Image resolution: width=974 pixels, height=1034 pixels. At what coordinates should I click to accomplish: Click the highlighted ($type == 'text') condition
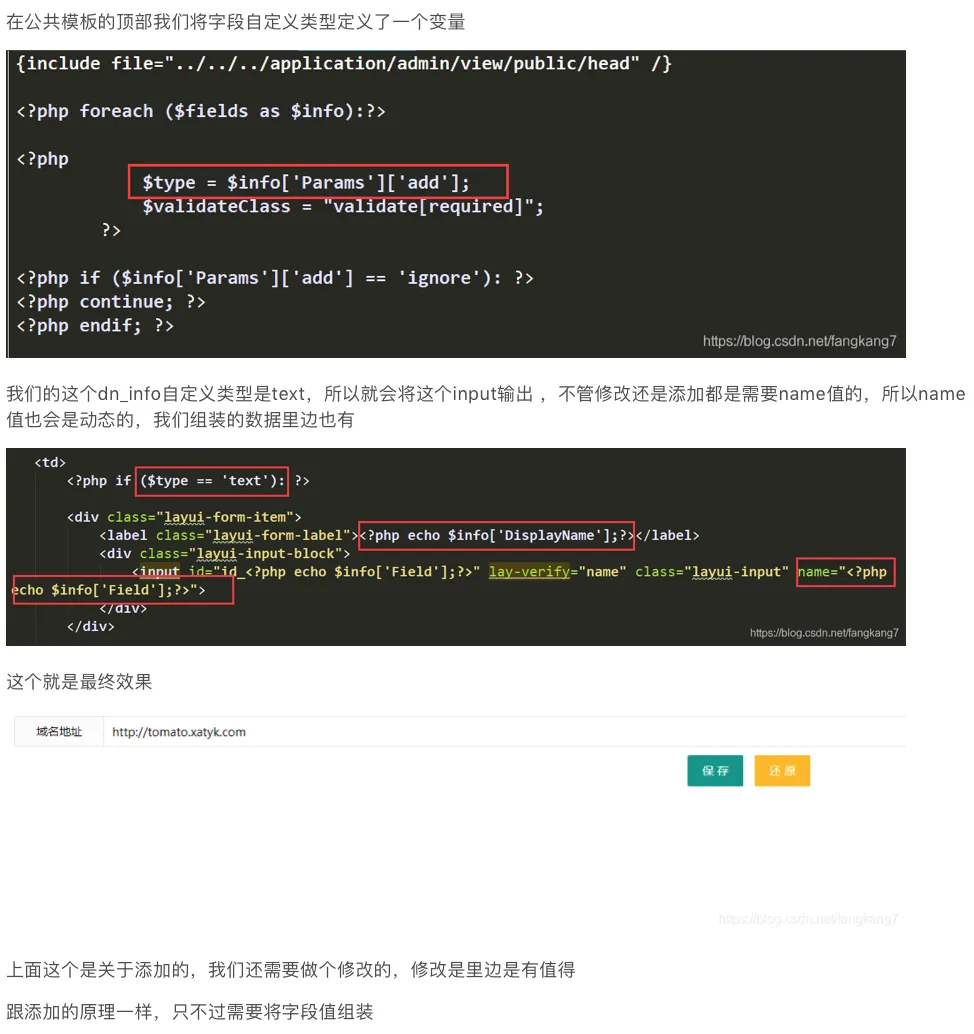coord(211,480)
